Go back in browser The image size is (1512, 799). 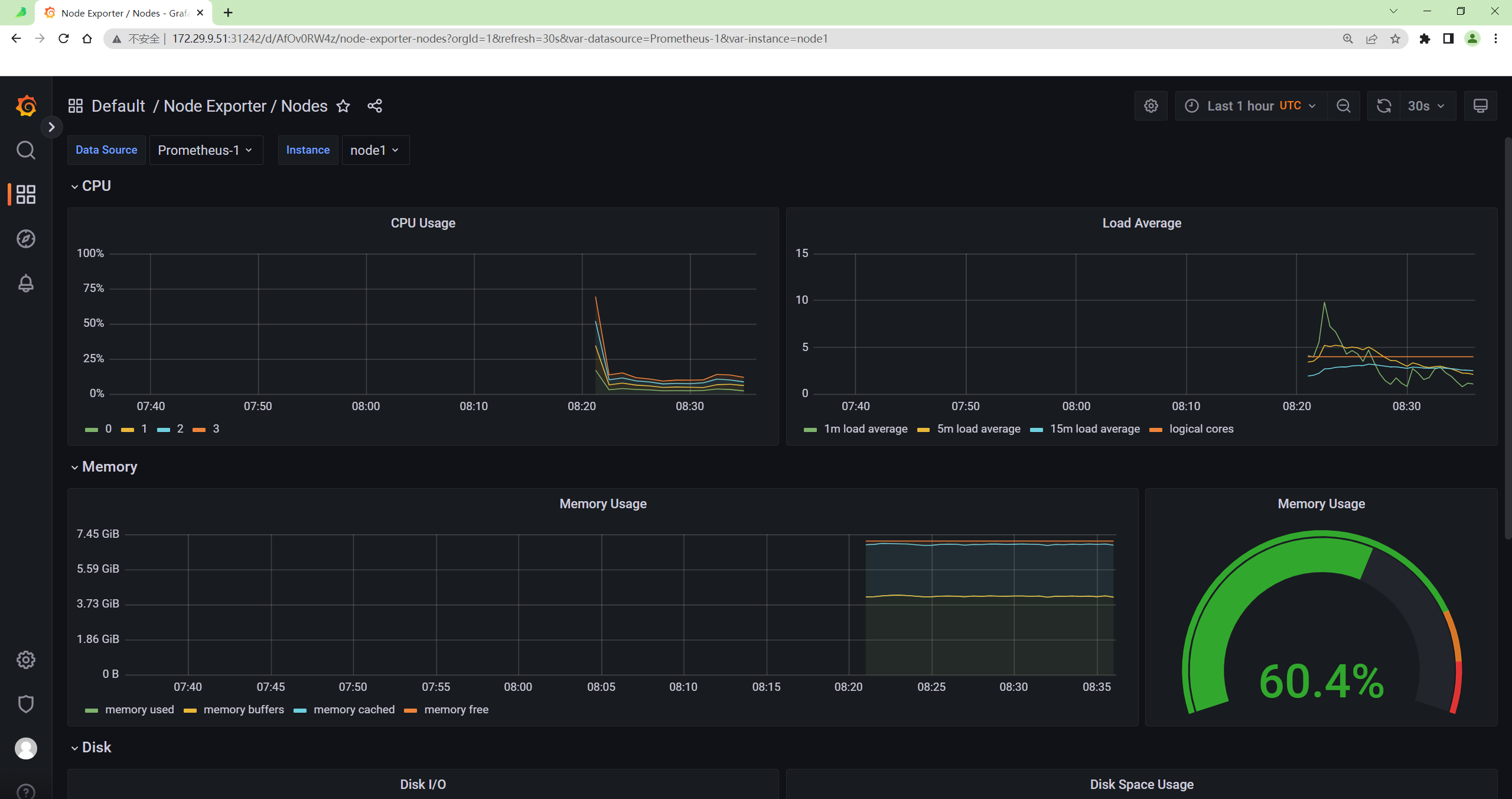(x=16, y=38)
